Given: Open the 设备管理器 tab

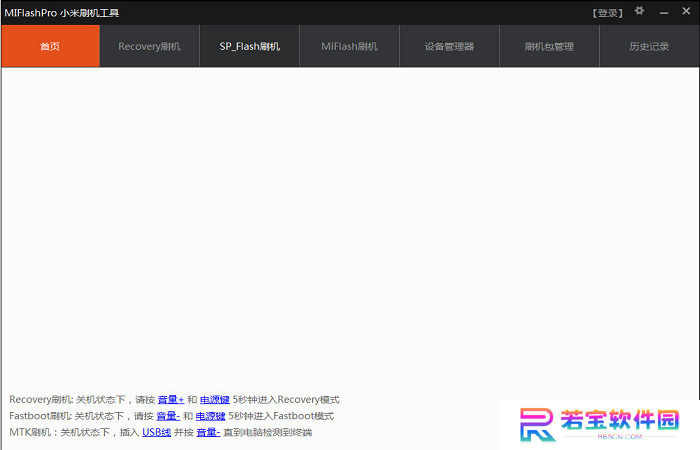Looking at the screenshot, I should [450, 46].
